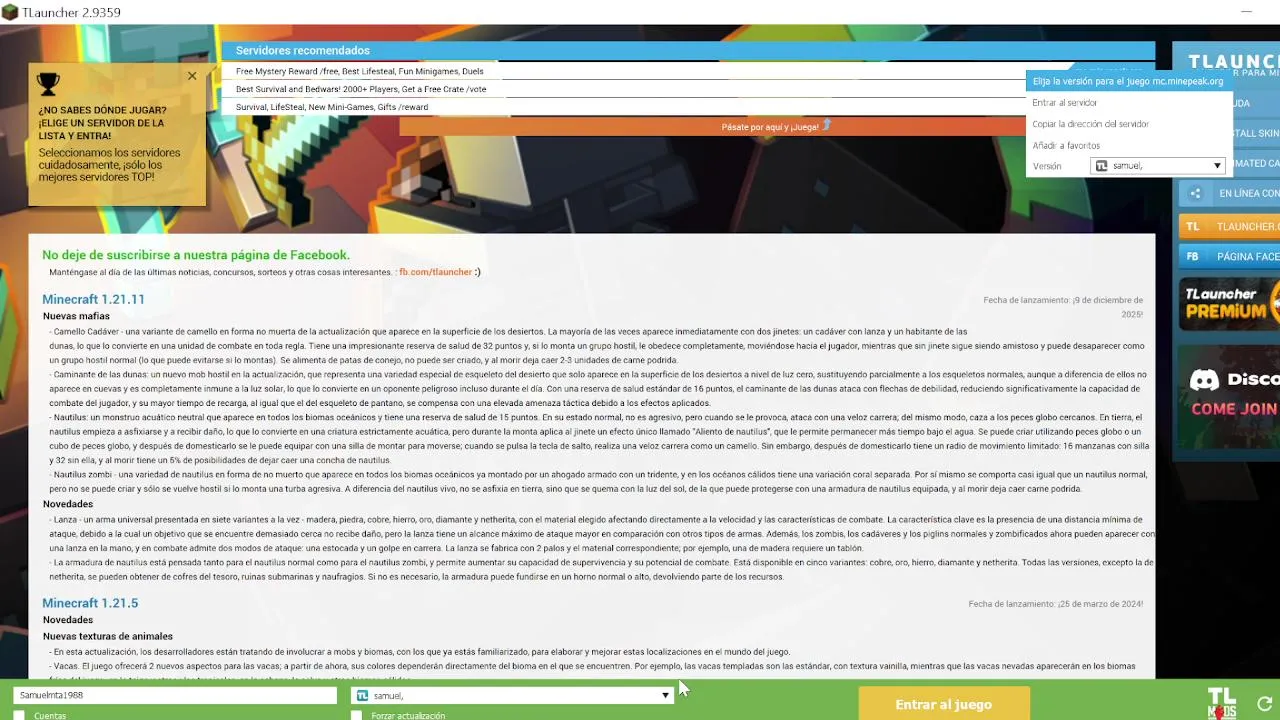Image resolution: width=1280 pixels, height=720 pixels.
Task: Click the PÁGINA FACE sidebar button
Action: tap(1229, 257)
